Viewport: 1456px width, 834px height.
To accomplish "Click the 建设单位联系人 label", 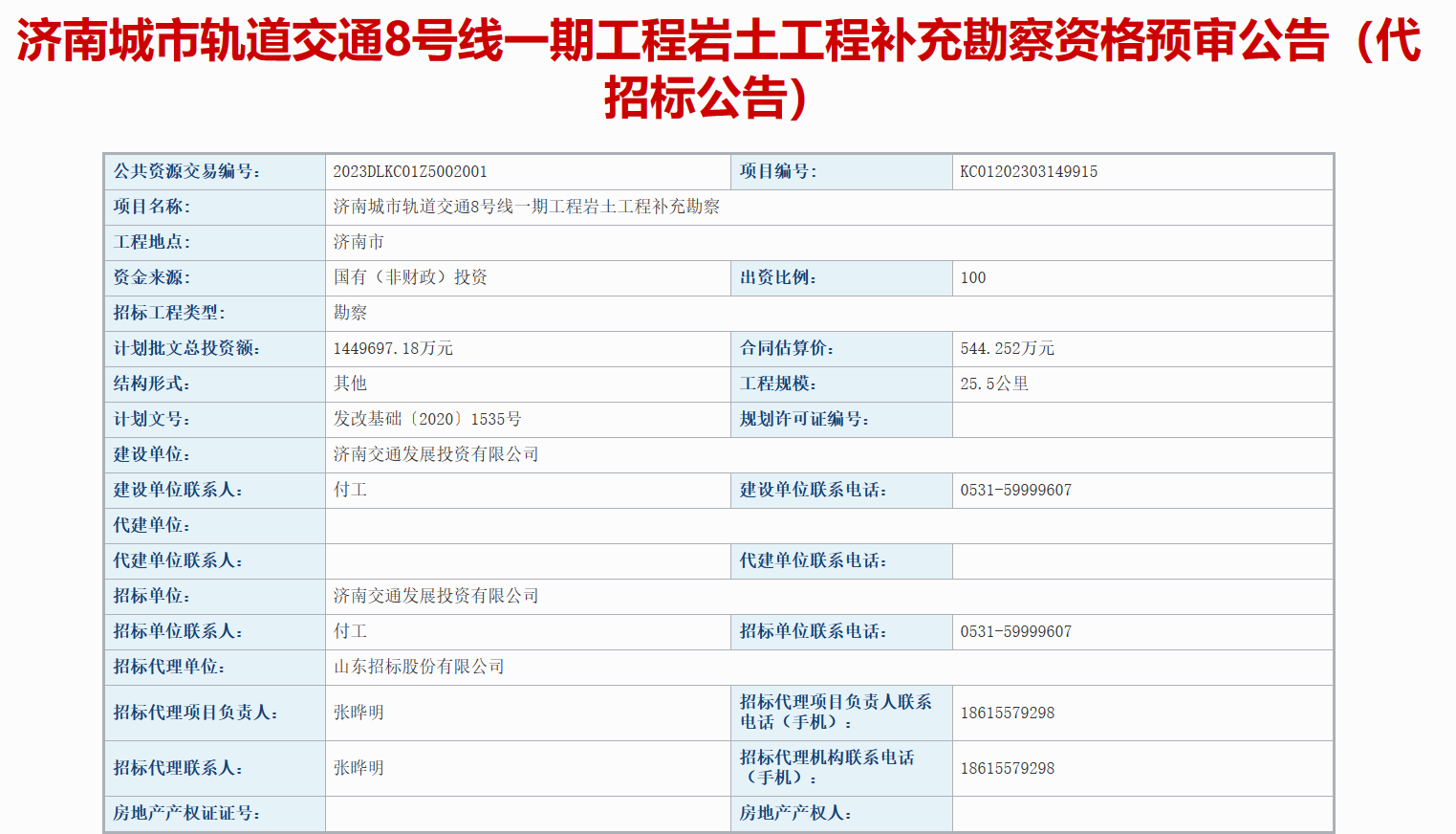I will click(x=178, y=490).
